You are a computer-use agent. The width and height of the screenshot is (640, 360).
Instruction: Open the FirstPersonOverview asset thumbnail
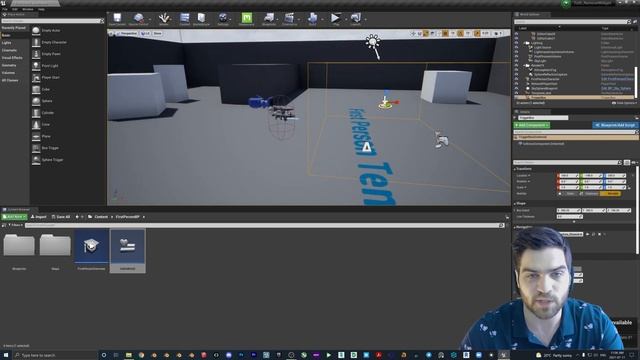[x=91, y=246]
